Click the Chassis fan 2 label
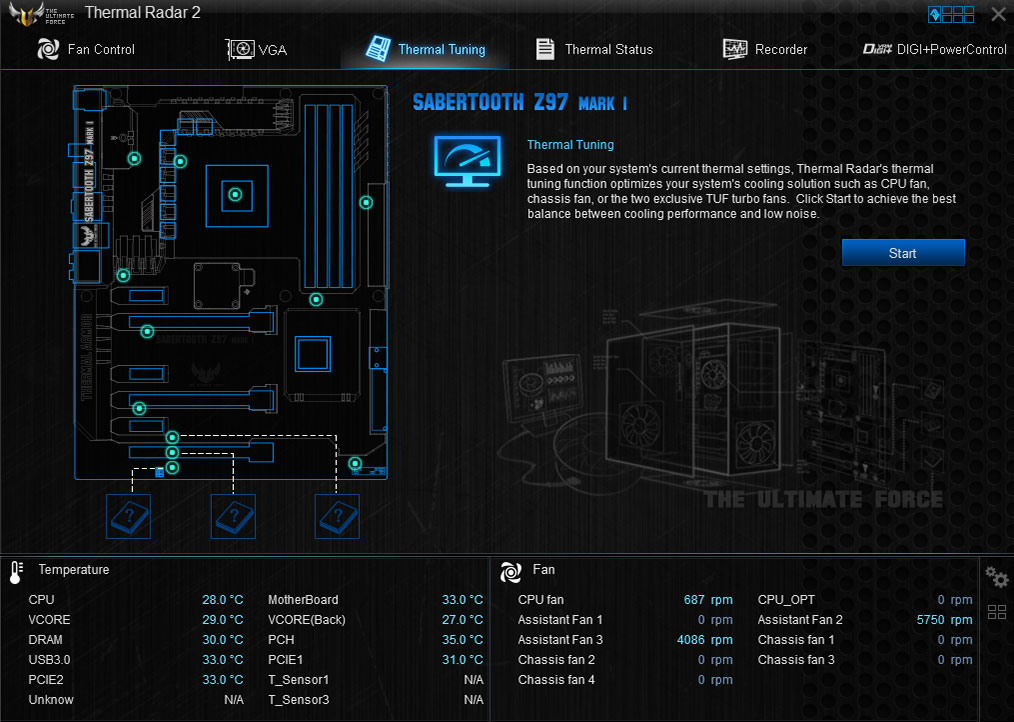Viewport: 1014px width, 722px height. pyautogui.click(x=556, y=660)
